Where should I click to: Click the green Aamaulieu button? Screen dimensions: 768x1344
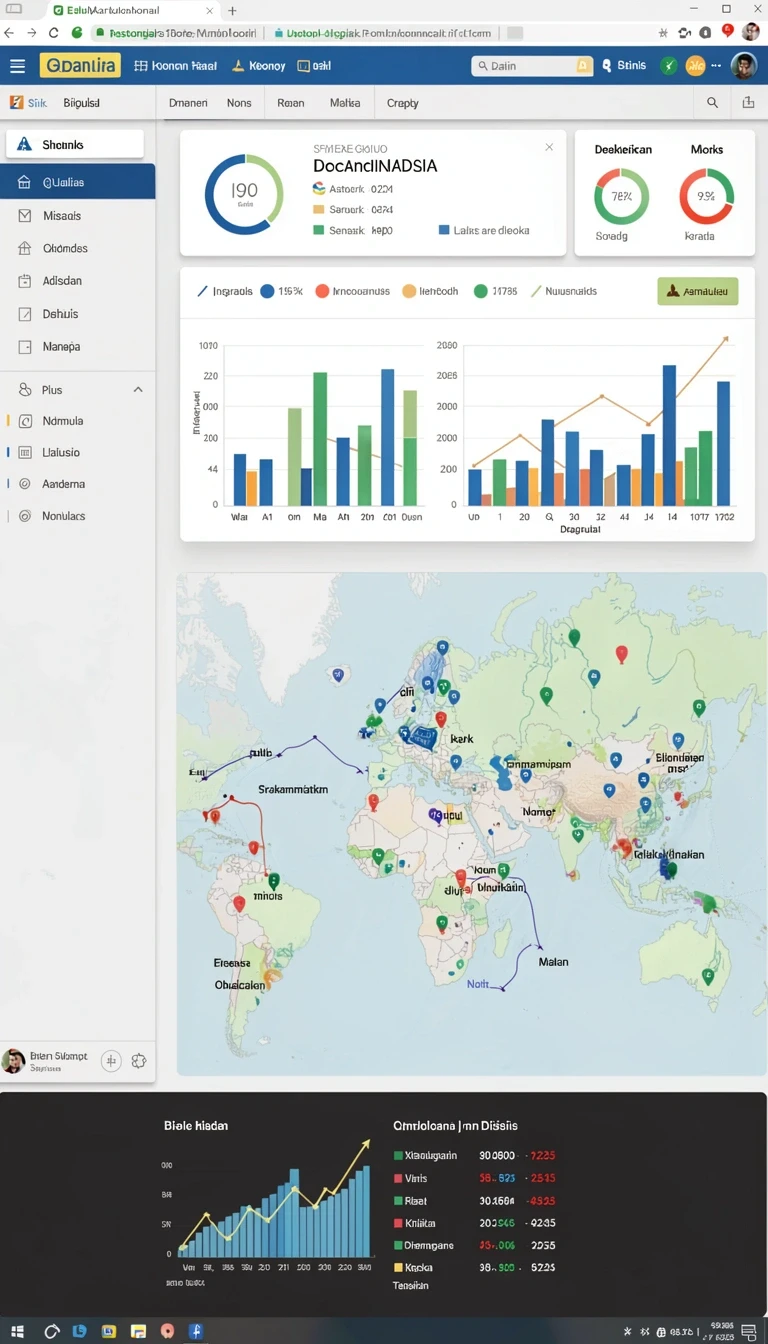pos(698,291)
